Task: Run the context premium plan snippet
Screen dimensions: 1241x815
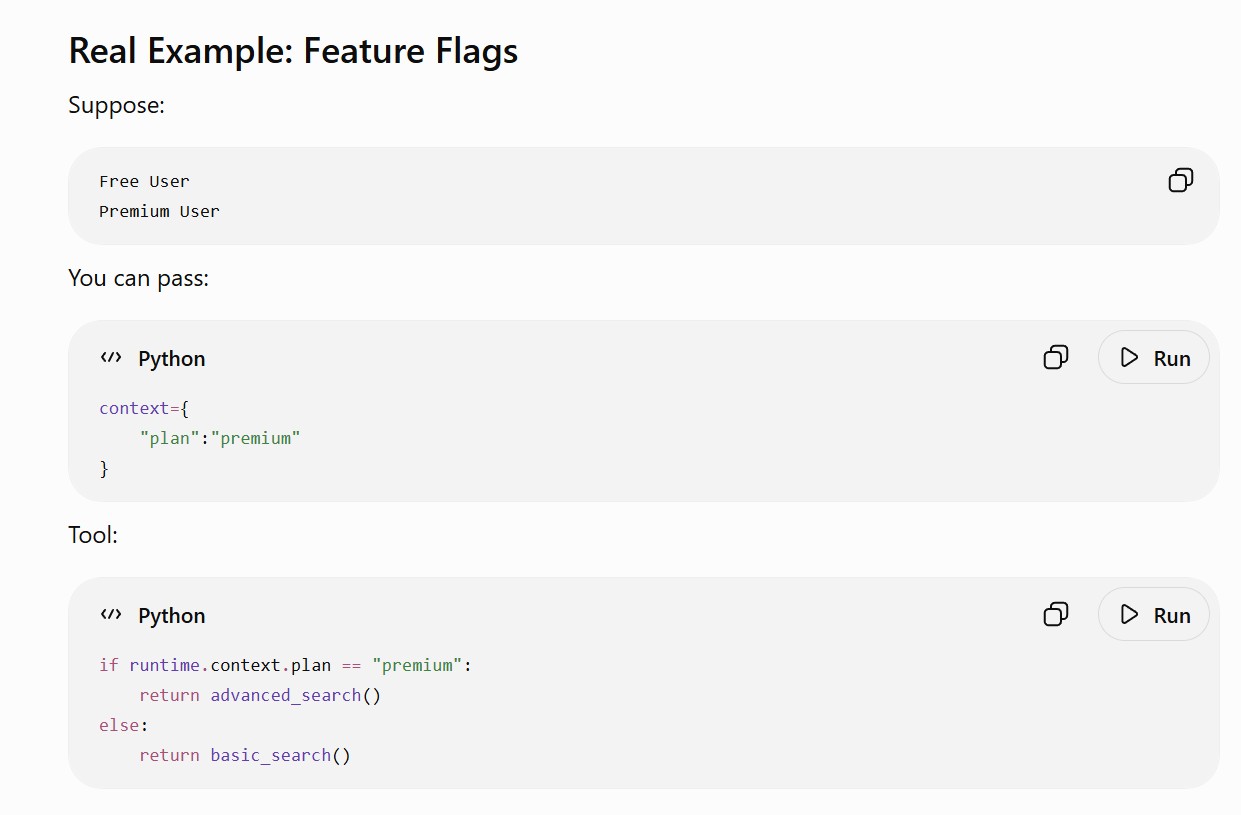Action: point(1154,358)
